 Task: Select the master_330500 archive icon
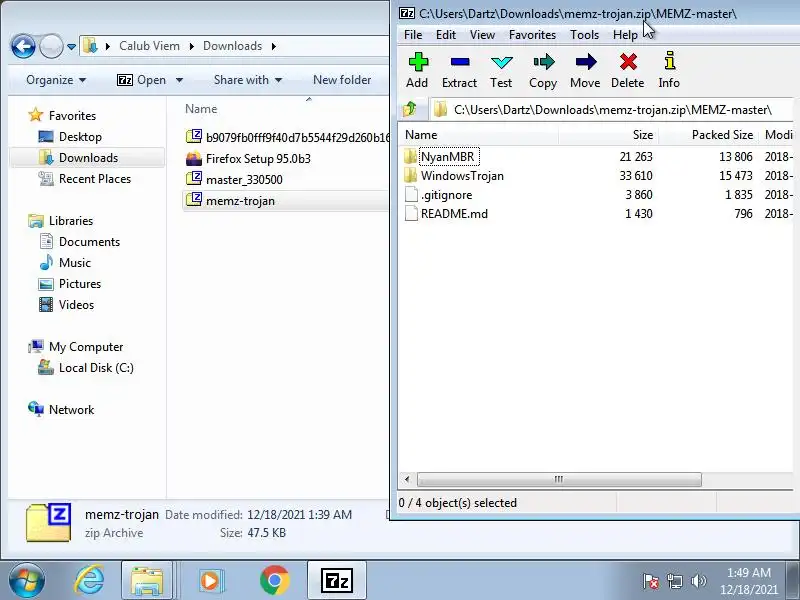tap(194, 179)
